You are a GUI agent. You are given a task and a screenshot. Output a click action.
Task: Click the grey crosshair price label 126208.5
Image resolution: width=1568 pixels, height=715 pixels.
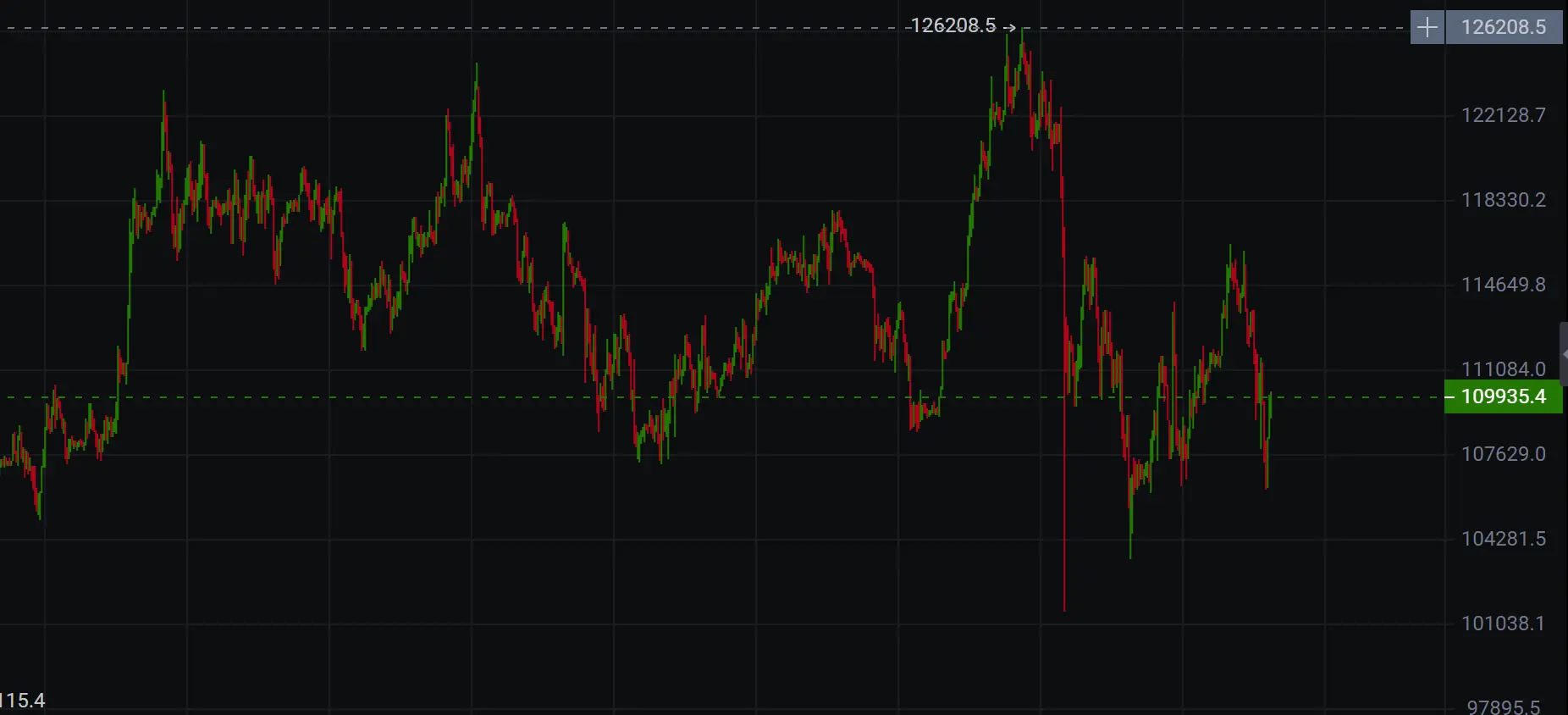pyautogui.click(x=1504, y=27)
